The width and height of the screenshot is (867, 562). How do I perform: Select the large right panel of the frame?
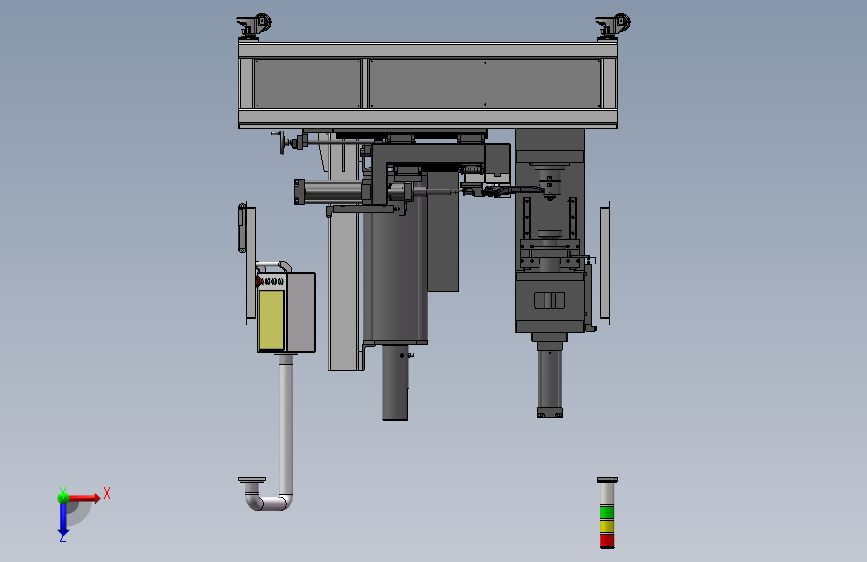pos(485,83)
